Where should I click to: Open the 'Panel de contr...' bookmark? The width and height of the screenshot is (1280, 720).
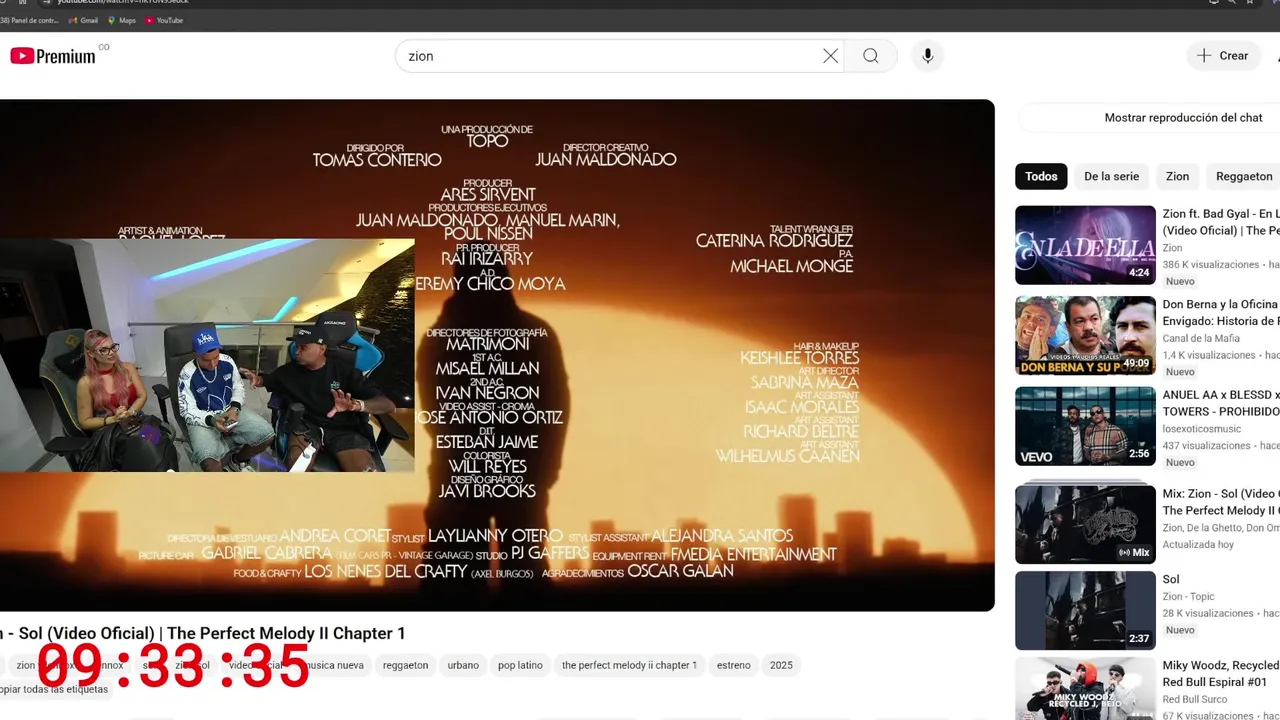pyautogui.click(x=30, y=20)
